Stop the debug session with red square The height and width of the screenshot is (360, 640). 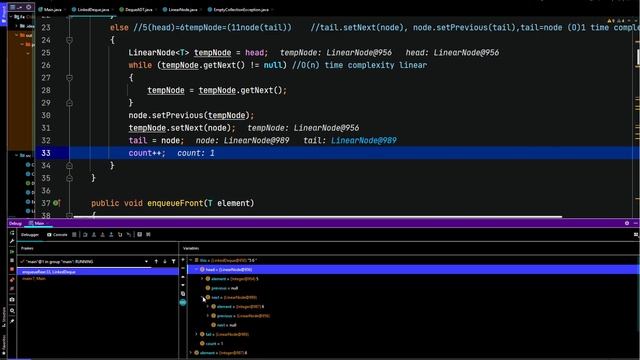(12, 269)
